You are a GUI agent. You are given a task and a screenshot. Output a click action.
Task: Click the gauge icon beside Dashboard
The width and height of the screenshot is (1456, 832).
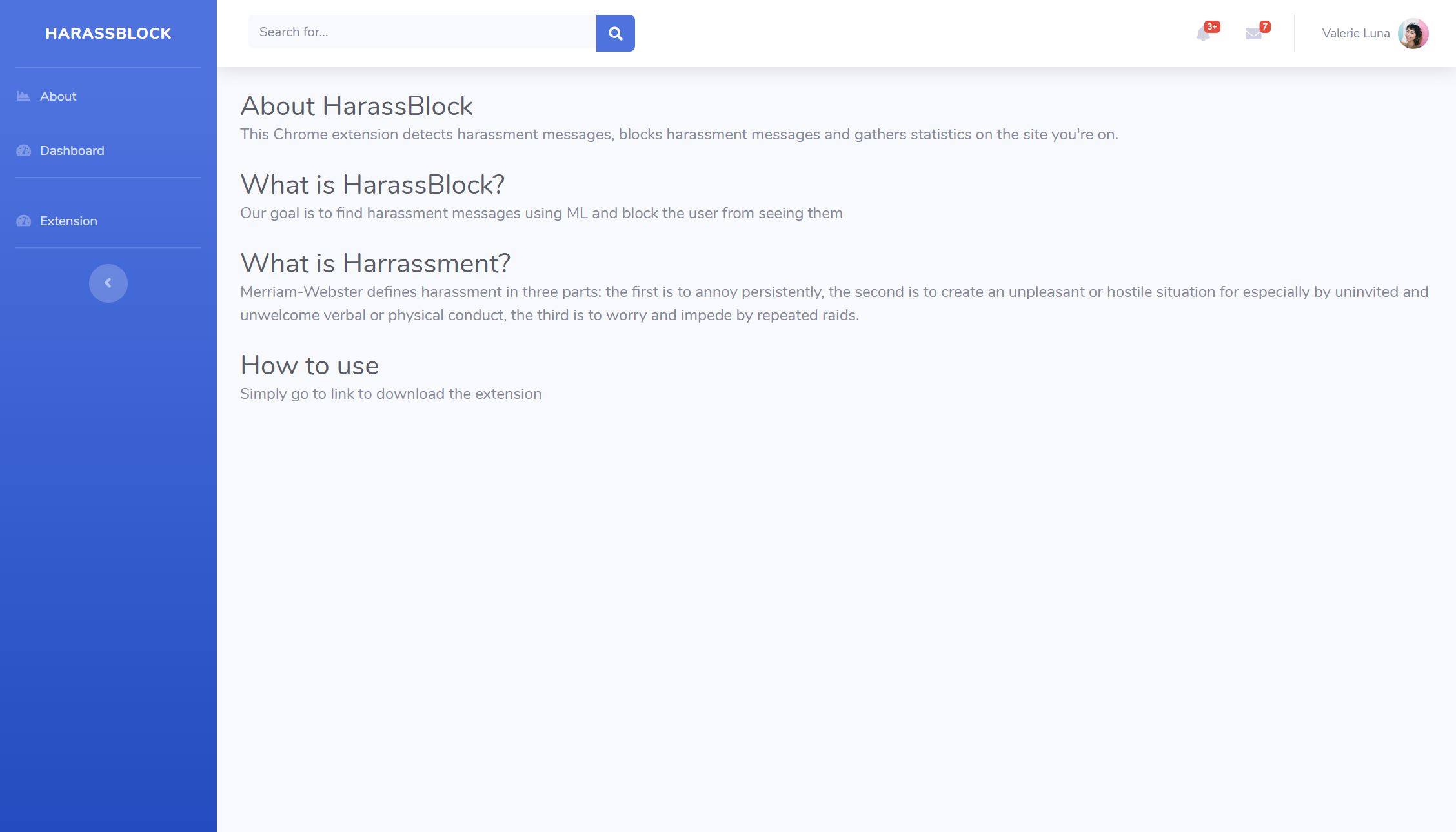[23, 150]
